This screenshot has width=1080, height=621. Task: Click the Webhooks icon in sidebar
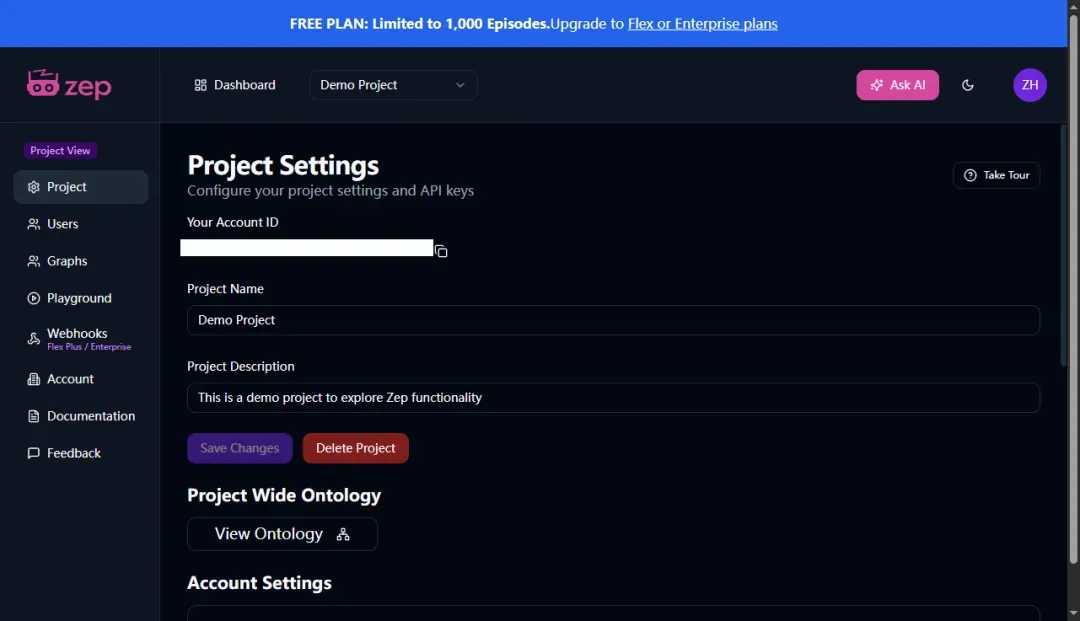pyautogui.click(x=34, y=339)
